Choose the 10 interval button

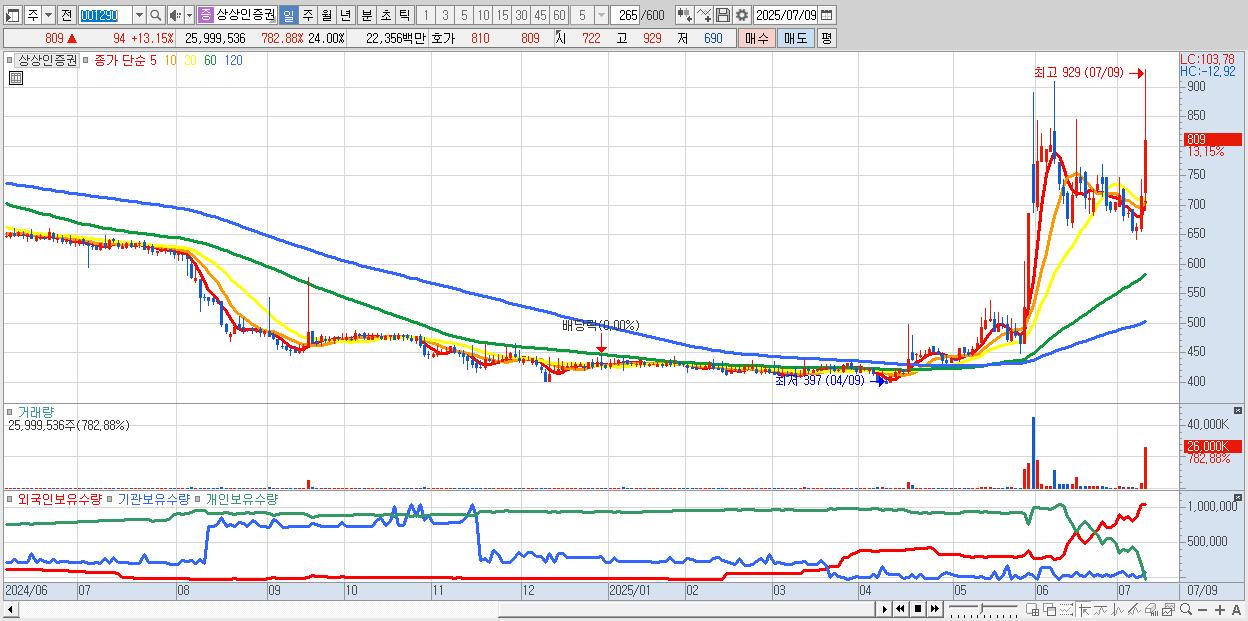pyautogui.click(x=483, y=15)
